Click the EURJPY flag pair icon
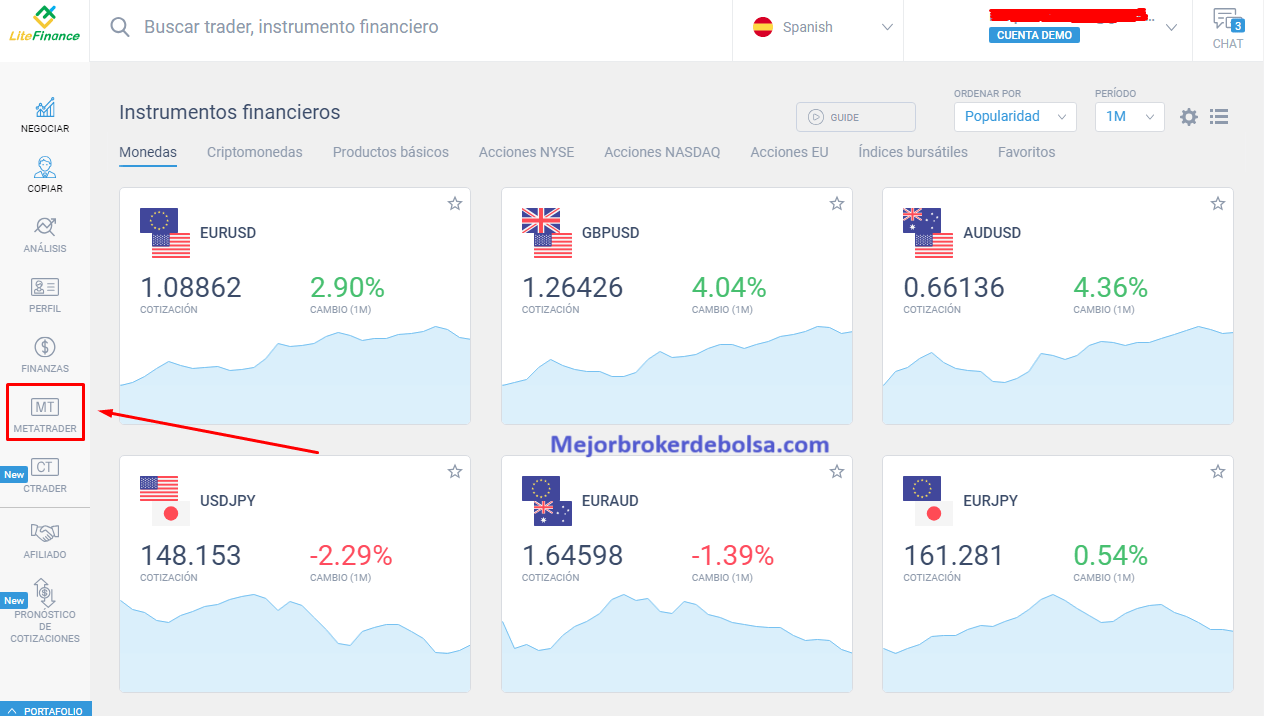This screenshot has width=1264, height=716. [927, 501]
